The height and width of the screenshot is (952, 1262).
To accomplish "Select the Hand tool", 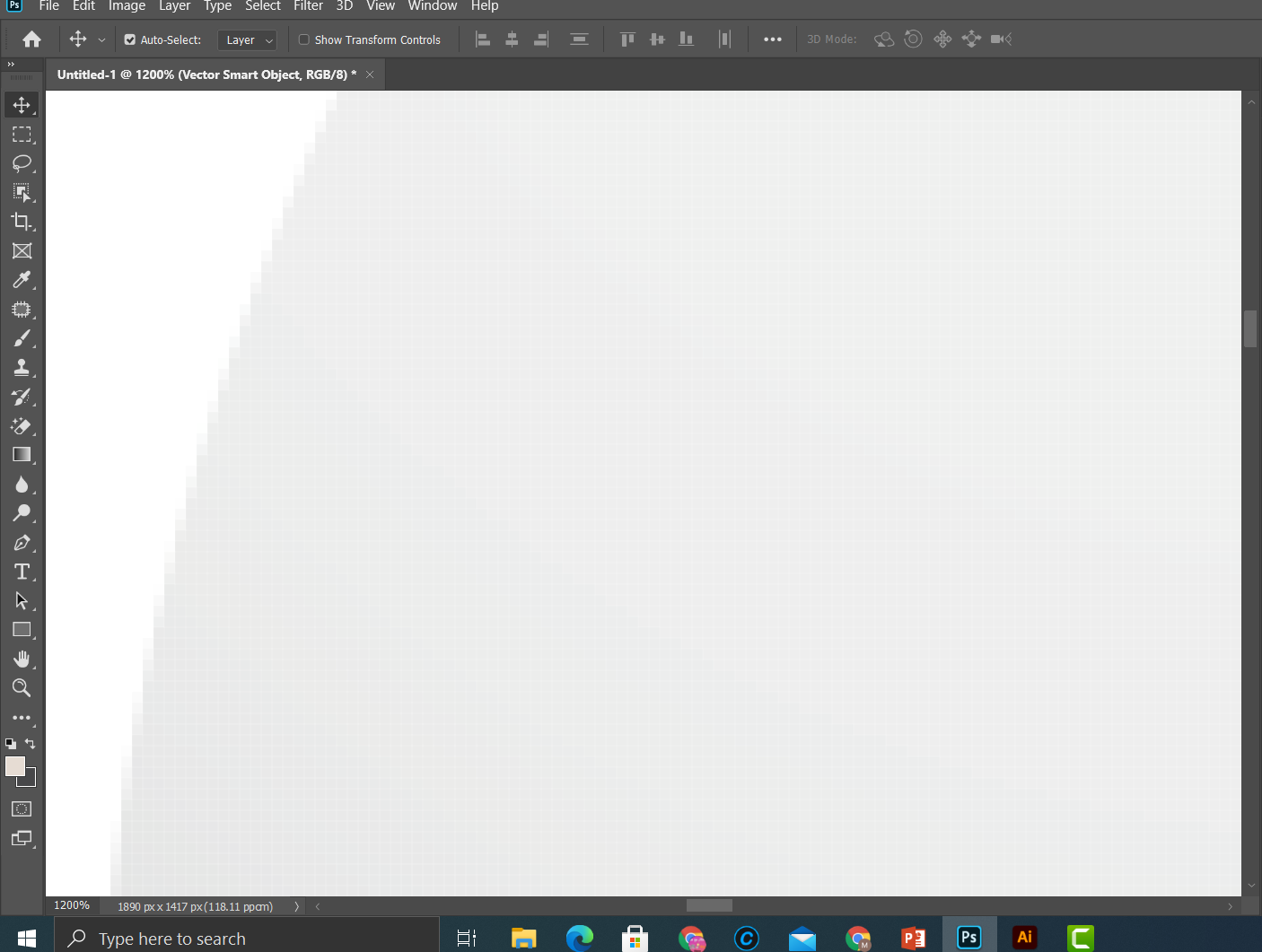I will pyautogui.click(x=22, y=659).
